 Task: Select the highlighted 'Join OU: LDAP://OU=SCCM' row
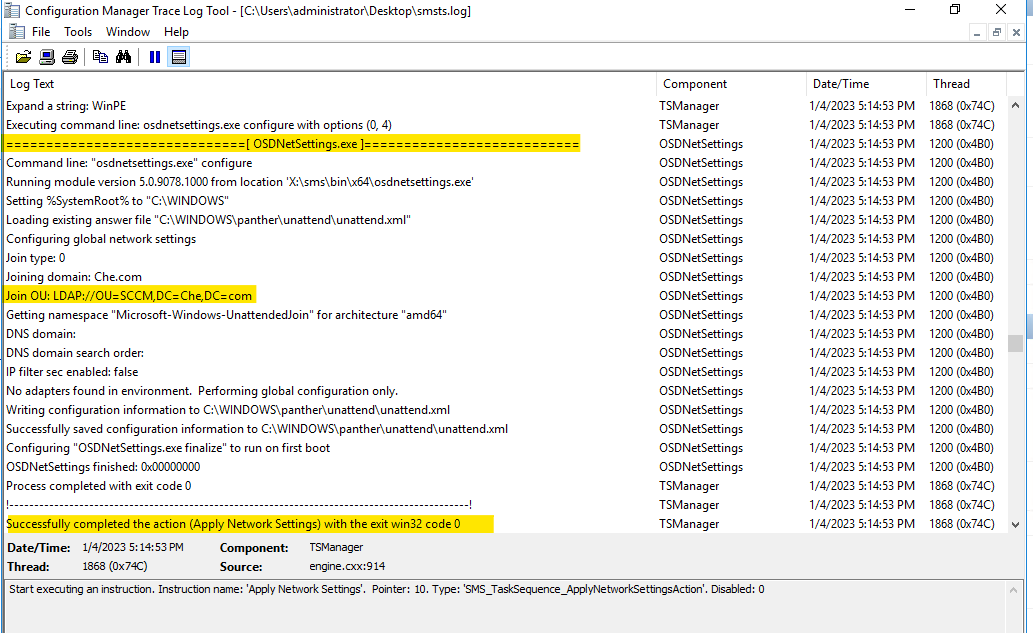505,296
